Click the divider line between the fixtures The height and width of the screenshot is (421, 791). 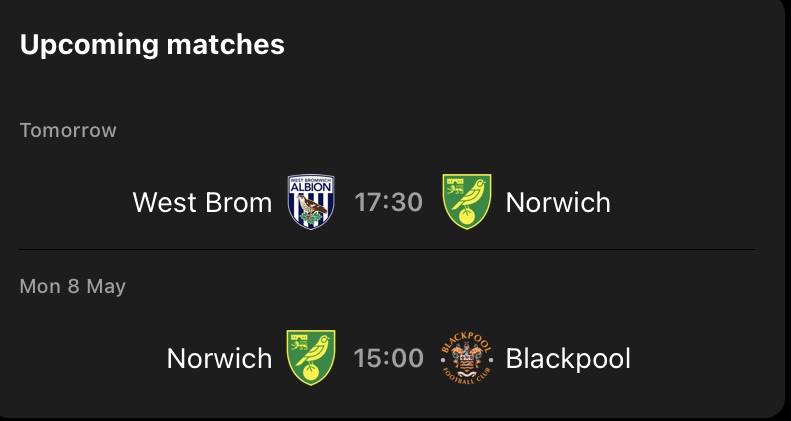coord(387,249)
